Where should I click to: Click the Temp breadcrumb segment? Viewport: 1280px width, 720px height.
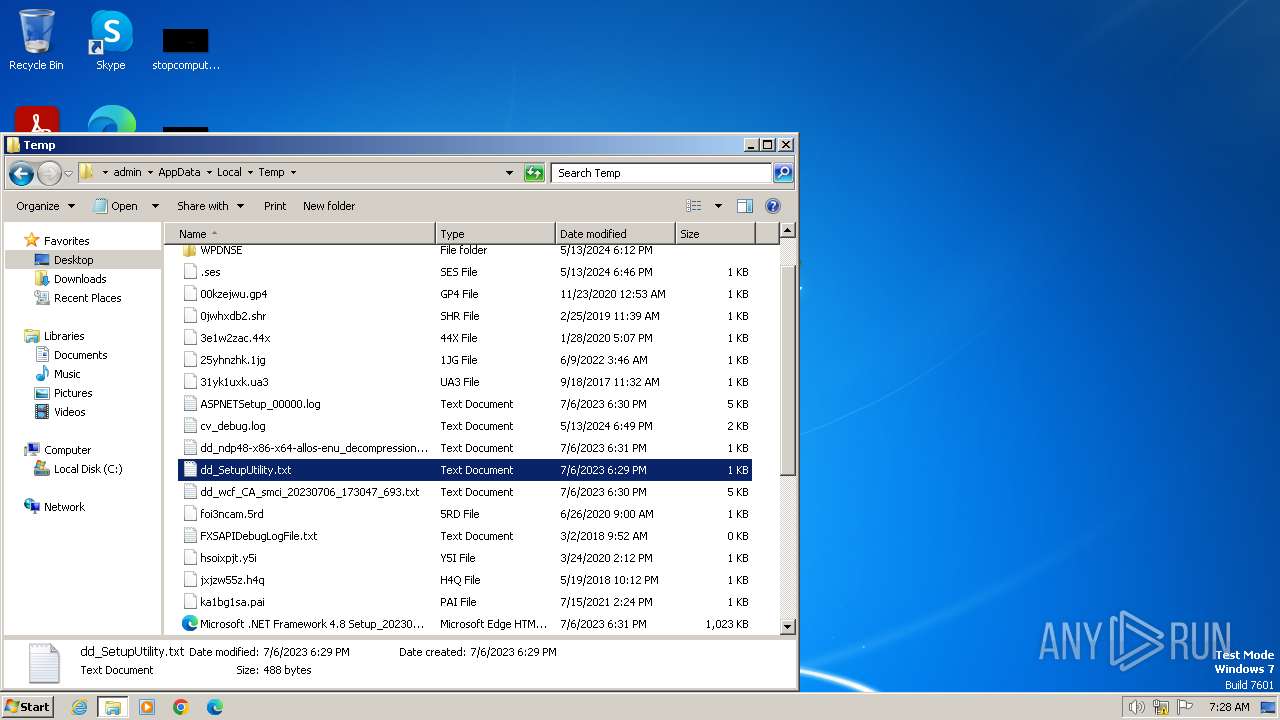(271, 172)
